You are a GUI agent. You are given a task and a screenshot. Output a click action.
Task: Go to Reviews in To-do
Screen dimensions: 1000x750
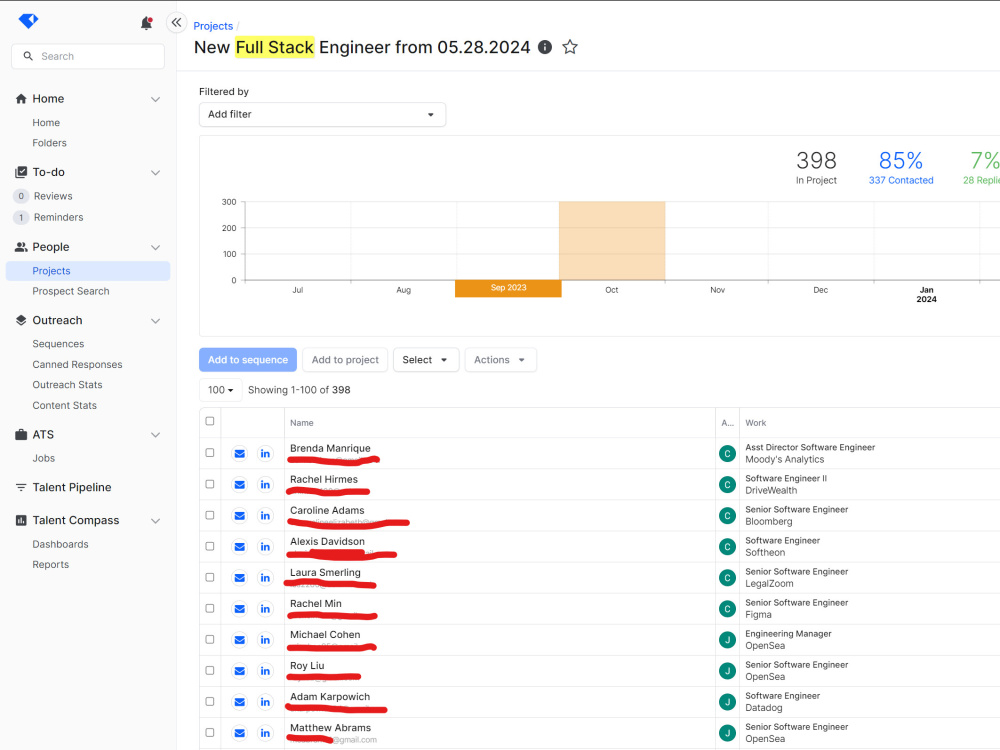pos(53,196)
